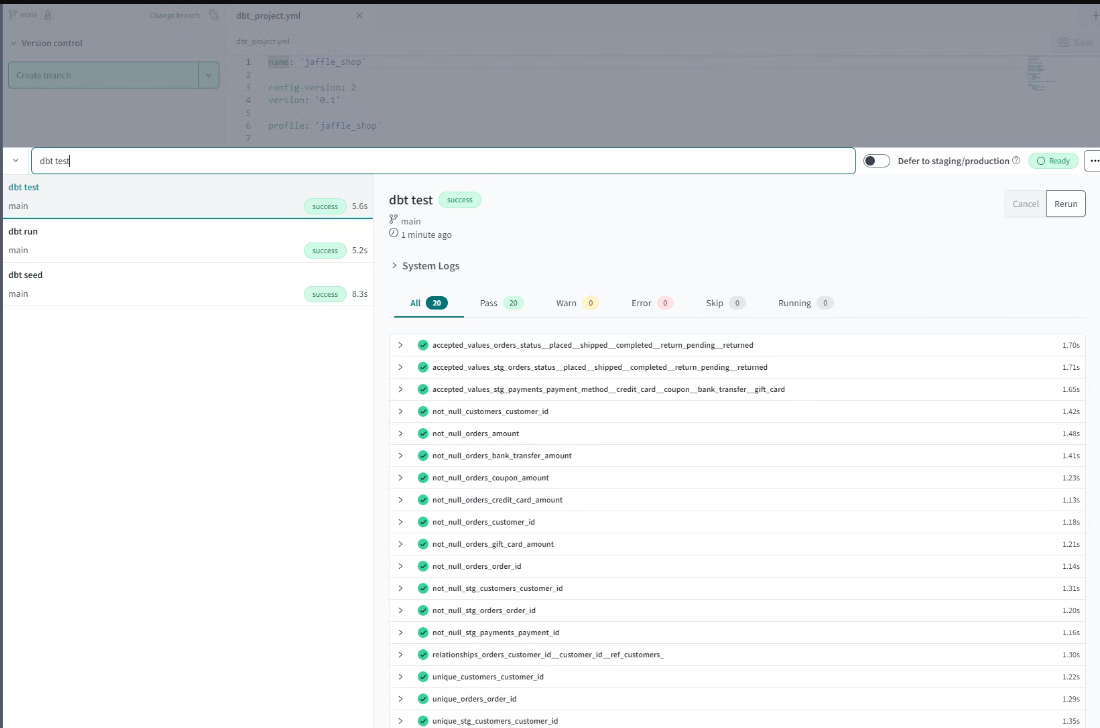Select the dbt seed entry in history list

(187, 284)
